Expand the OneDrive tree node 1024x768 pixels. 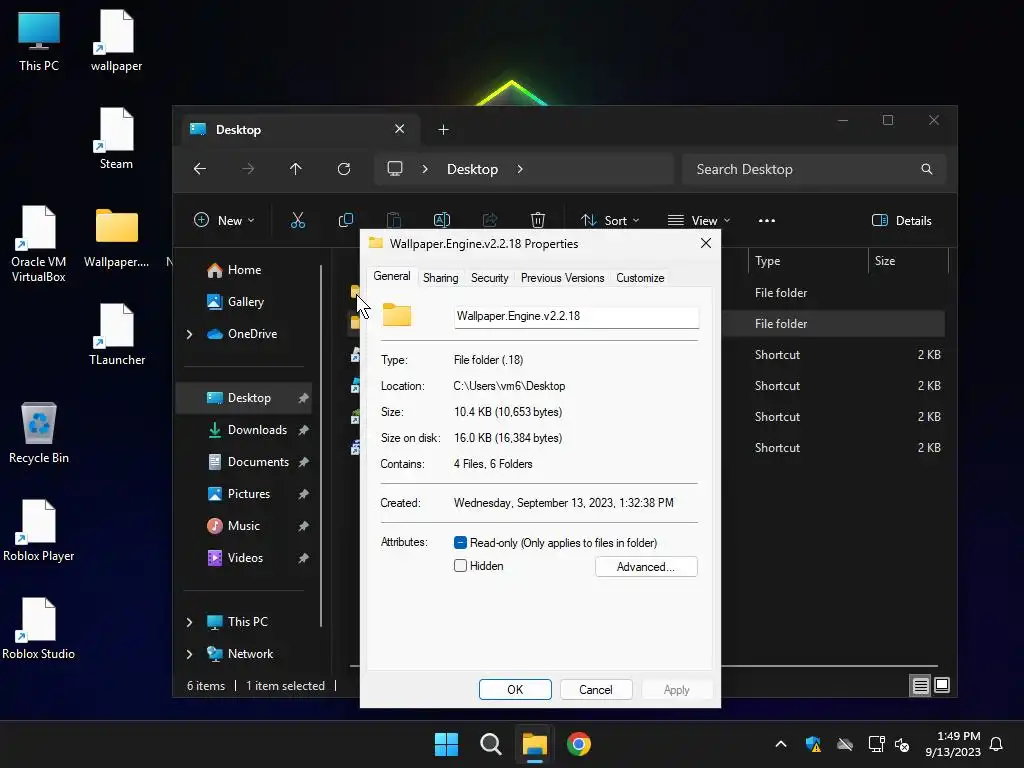click(189, 334)
